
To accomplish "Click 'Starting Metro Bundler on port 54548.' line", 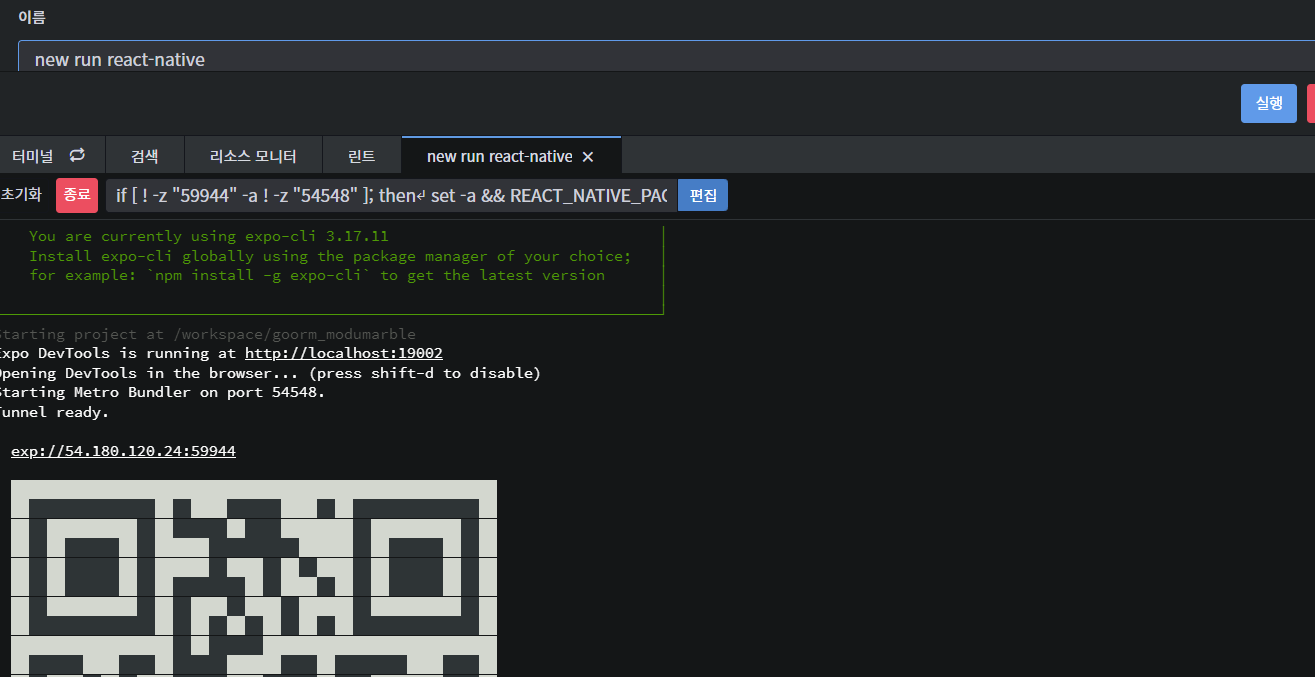I will point(162,392).
